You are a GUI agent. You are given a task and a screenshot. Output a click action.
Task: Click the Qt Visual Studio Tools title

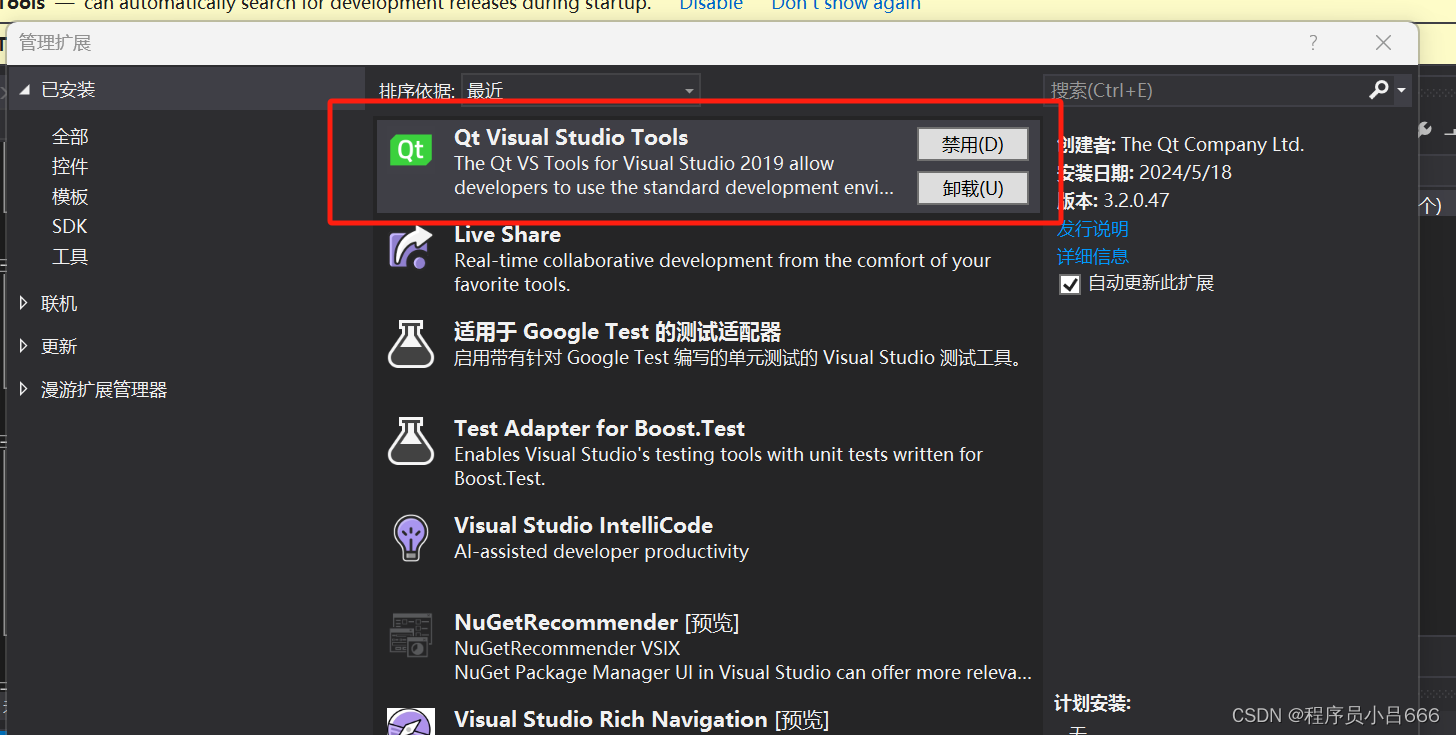571,137
